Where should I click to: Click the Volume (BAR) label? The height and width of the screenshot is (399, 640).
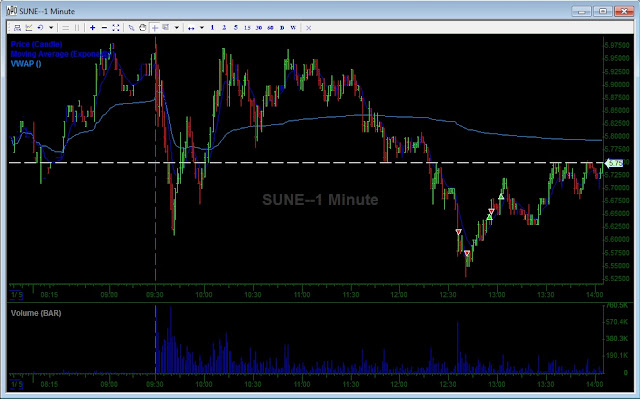pos(36,313)
